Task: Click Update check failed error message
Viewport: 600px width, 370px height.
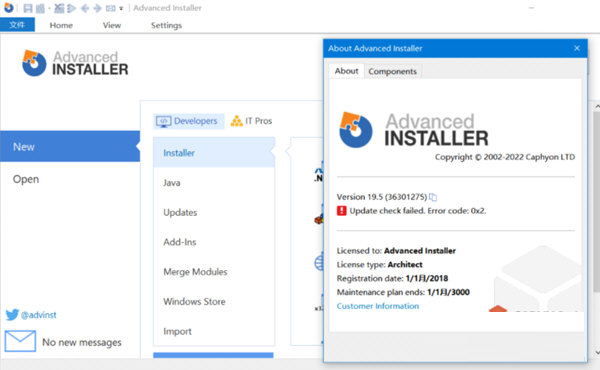Action: (417, 211)
